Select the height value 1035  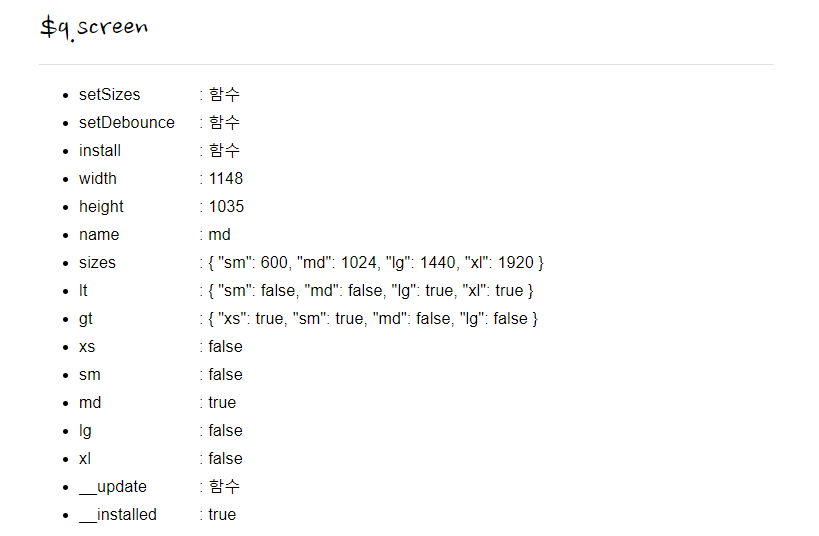pyautogui.click(x=226, y=206)
